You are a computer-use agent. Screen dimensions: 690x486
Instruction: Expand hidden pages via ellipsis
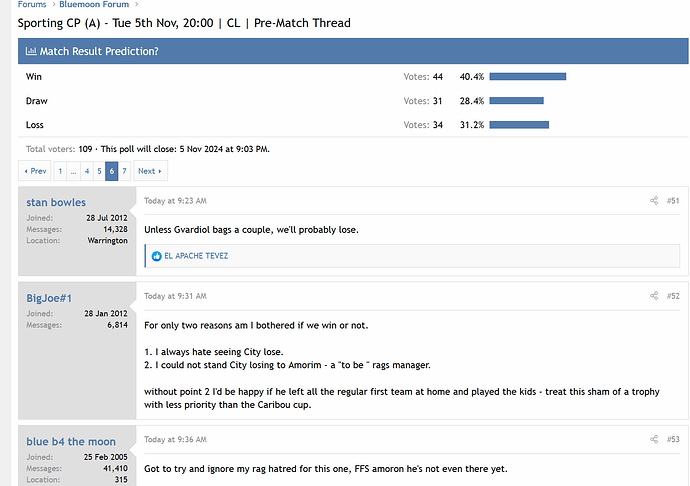pos(73,171)
